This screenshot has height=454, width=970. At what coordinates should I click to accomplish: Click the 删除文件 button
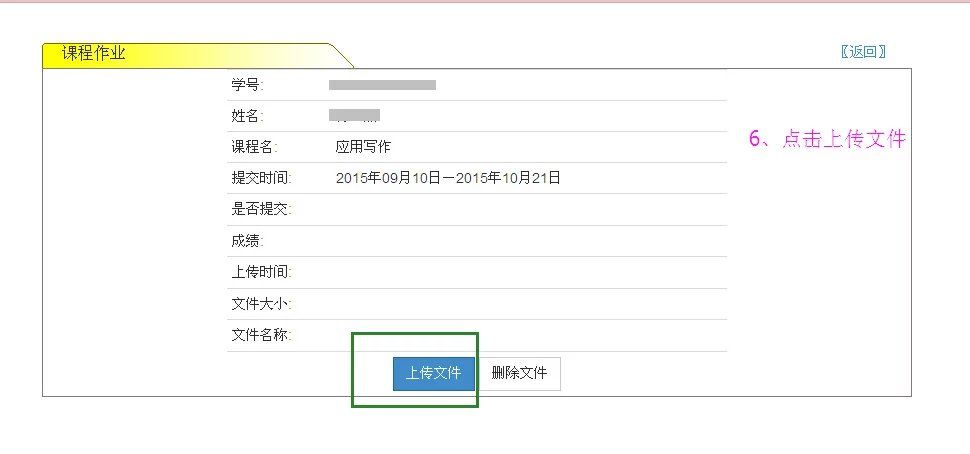point(519,374)
